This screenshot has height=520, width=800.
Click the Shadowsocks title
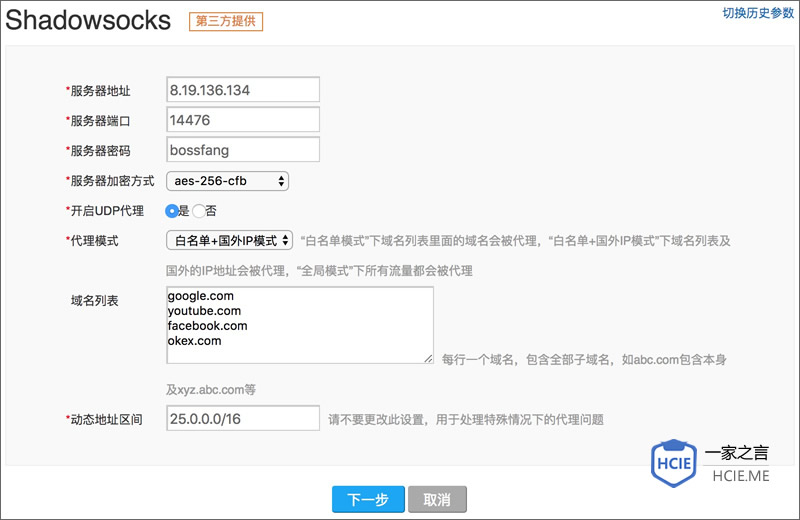[88, 20]
